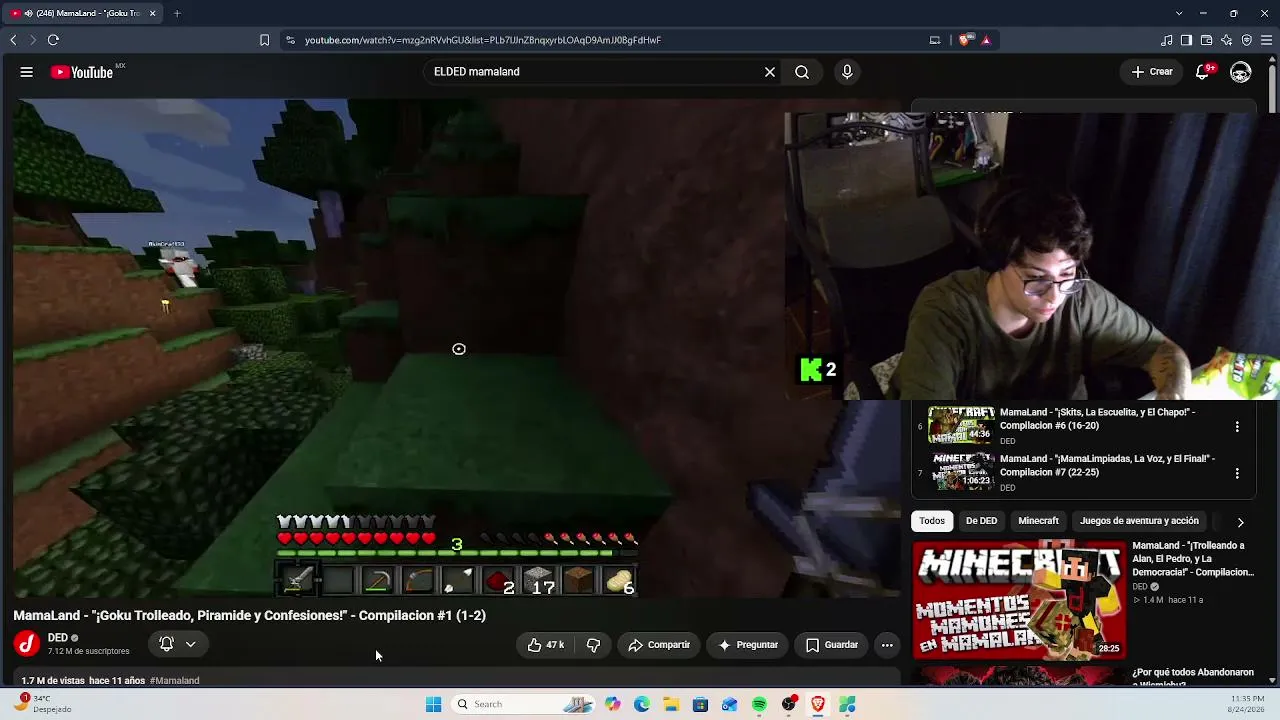Viewport: 1280px width, 720px height.
Task: Click the taskbar Search box
Action: coord(523,704)
